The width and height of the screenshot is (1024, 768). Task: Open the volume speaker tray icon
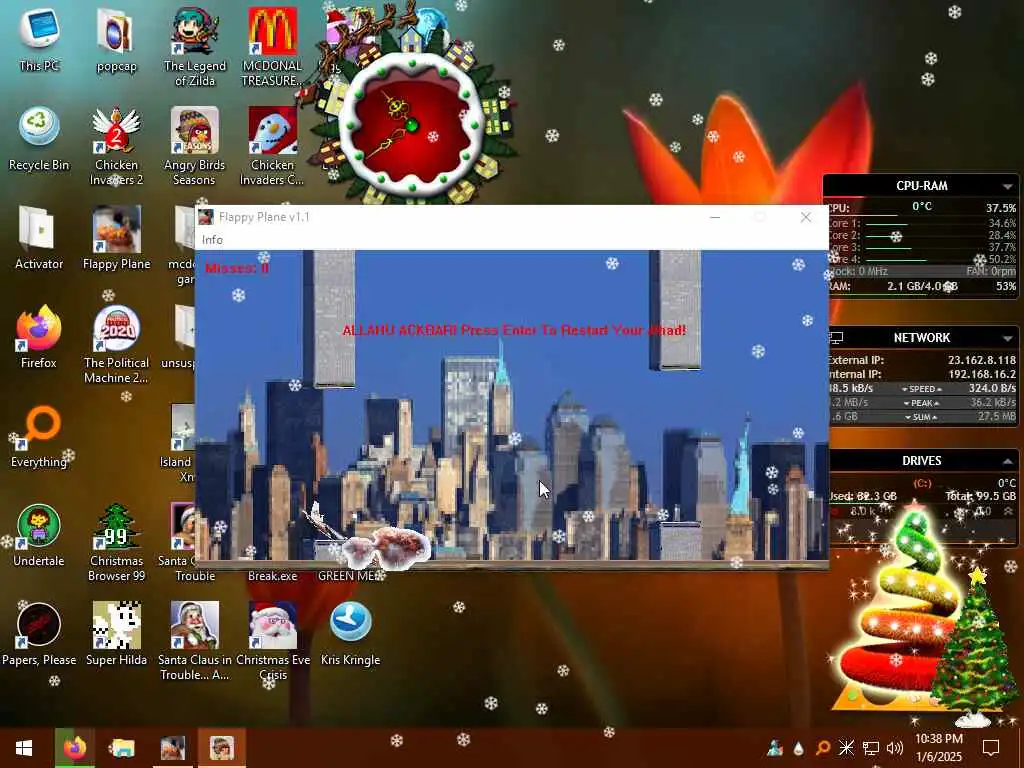(x=895, y=748)
